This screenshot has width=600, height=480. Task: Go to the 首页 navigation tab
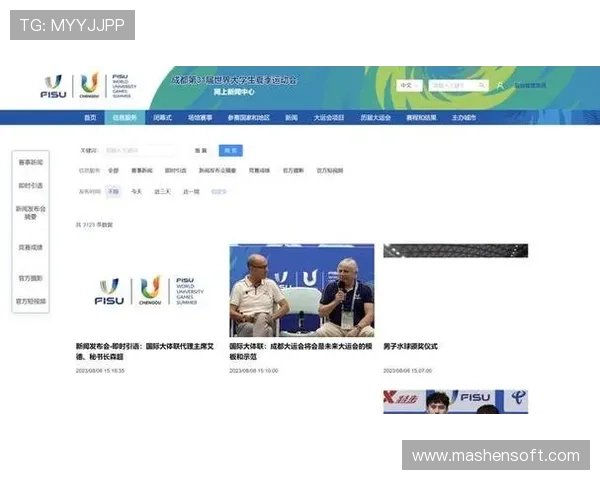point(90,117)
